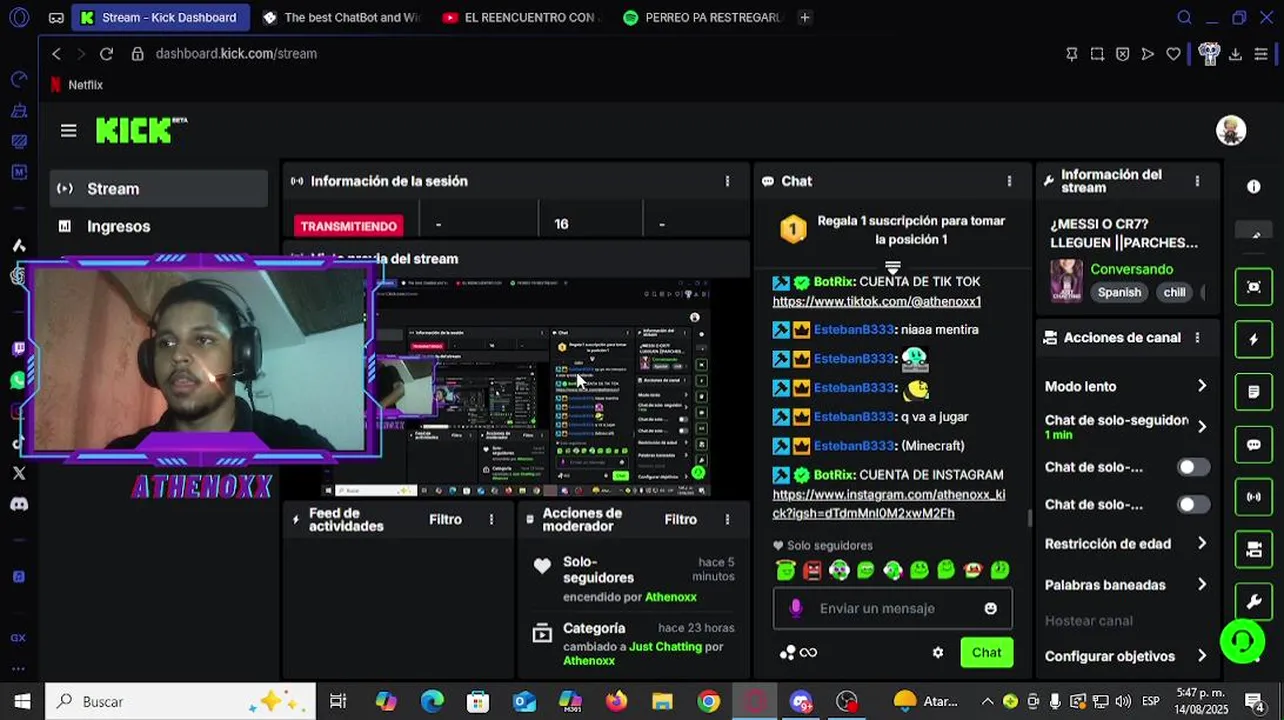The image size is (1284, 720).
Task: Open the tiktok.com/@athenoxx1 link
Action: pos(876,301)
